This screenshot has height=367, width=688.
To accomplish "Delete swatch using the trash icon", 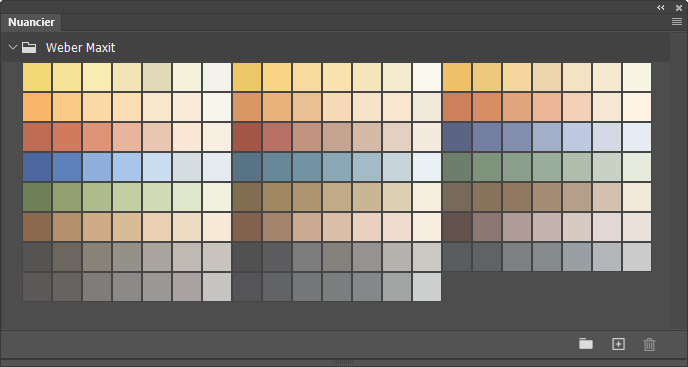I will pos(649,344).
